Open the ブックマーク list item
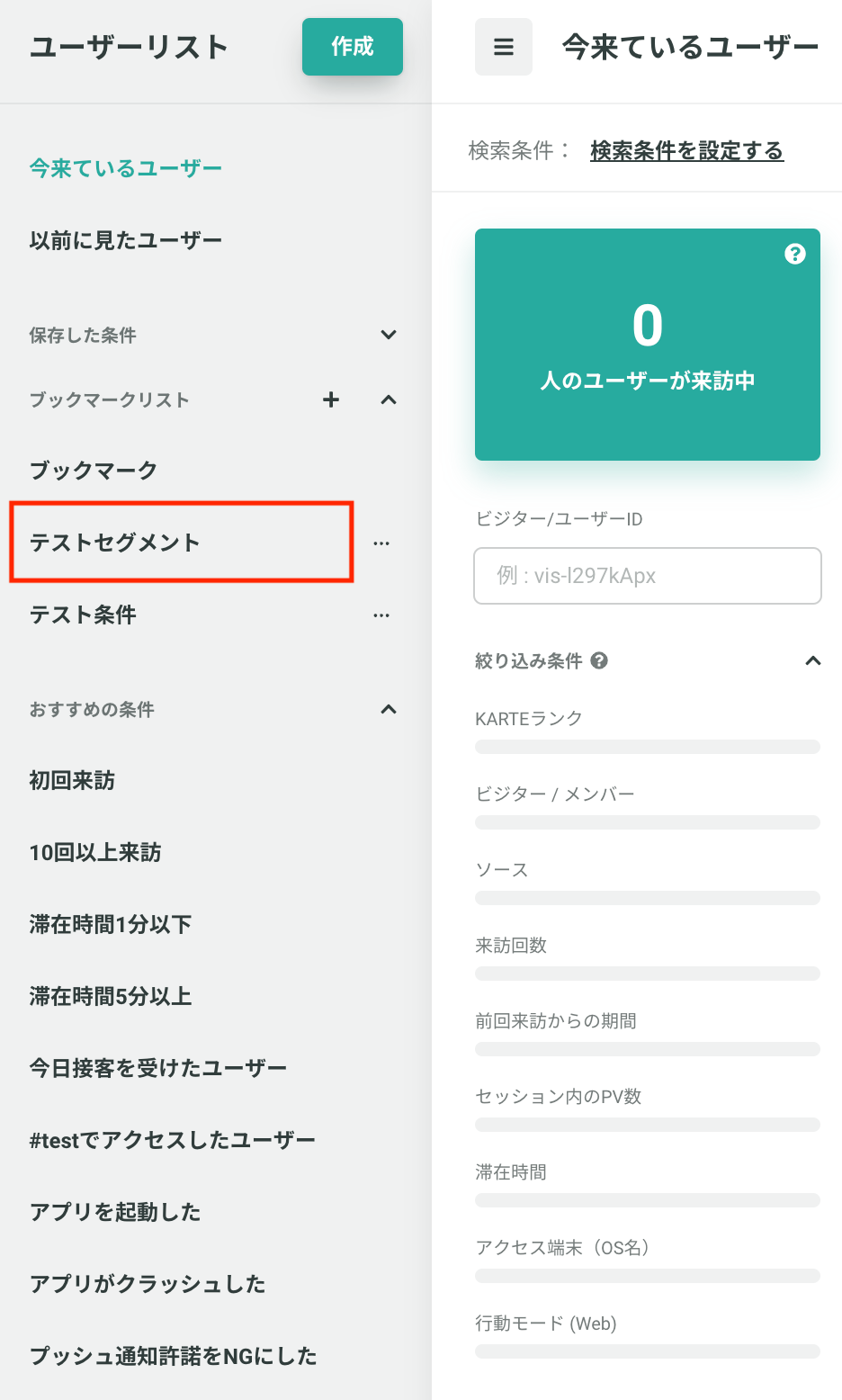Image resolution: width=842 pixels, height=1400 pixels. (94, 471)
